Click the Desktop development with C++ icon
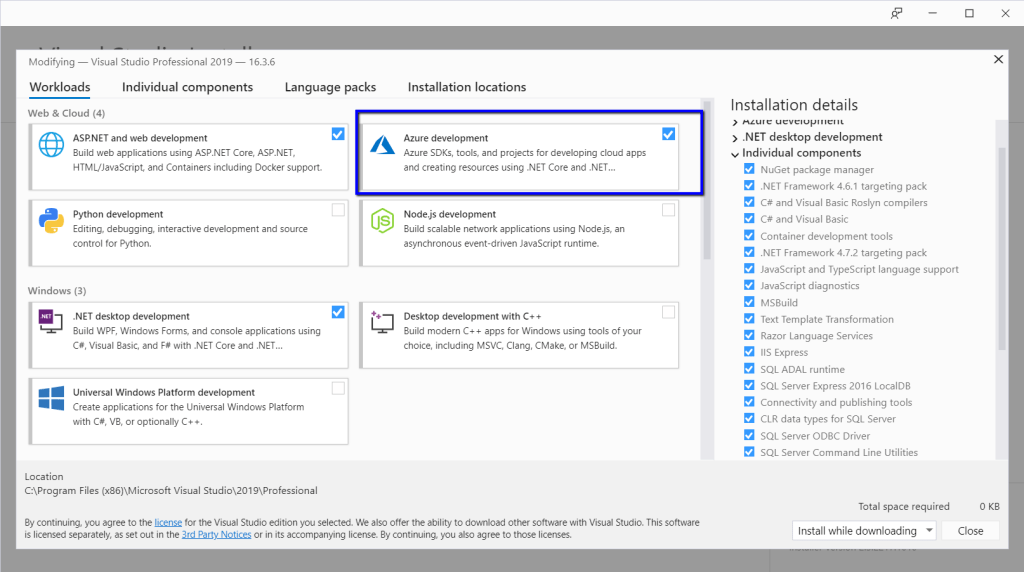Screen dimensions: 1024x572 click(382, 320)
